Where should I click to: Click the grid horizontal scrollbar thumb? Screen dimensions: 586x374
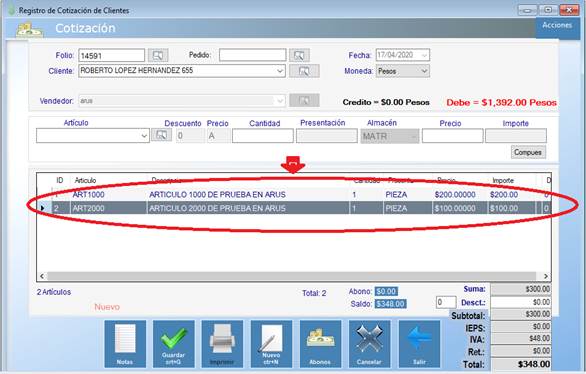tap(292, 276)
